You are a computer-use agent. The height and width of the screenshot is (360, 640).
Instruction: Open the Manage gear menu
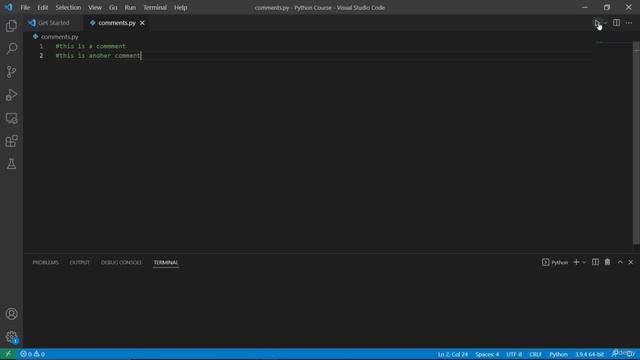pyautogui.click(x=11, y=337)
